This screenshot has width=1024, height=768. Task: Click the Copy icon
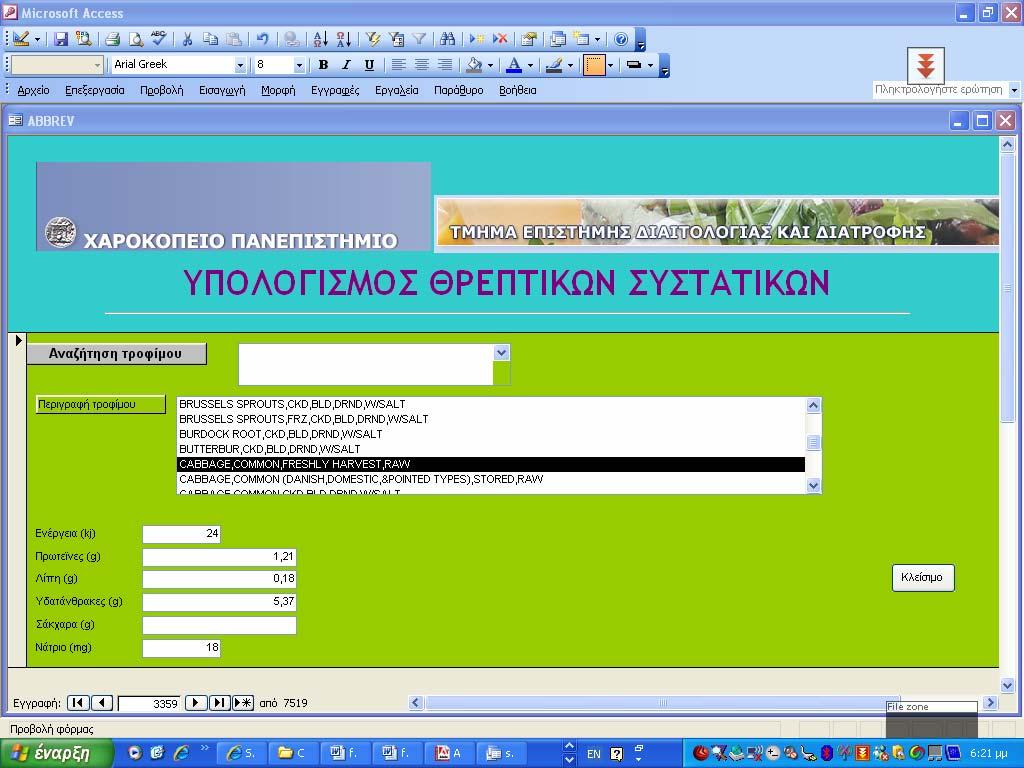tap(210, 40)
